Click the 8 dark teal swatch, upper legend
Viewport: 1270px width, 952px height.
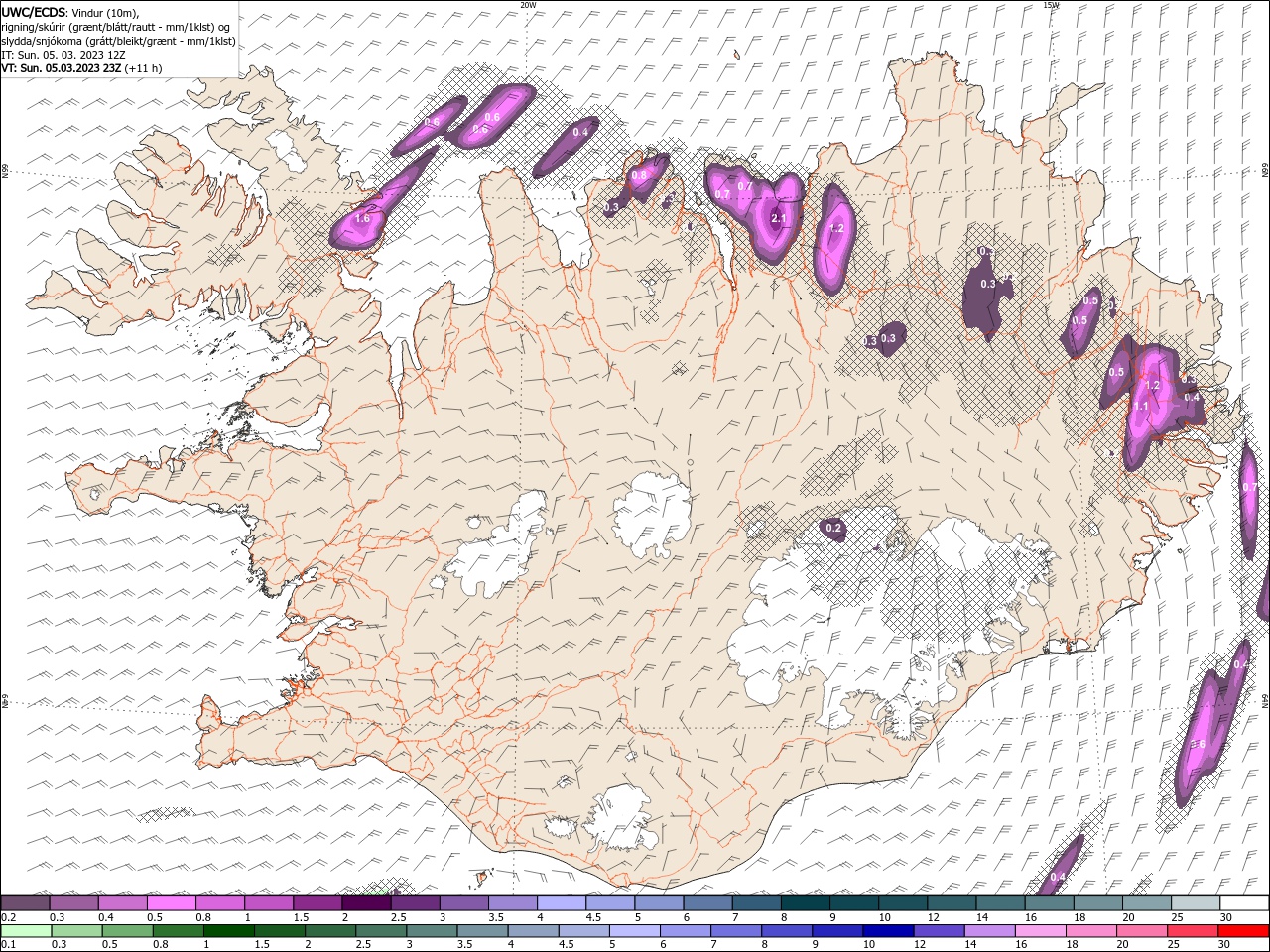tap(804, 903)
